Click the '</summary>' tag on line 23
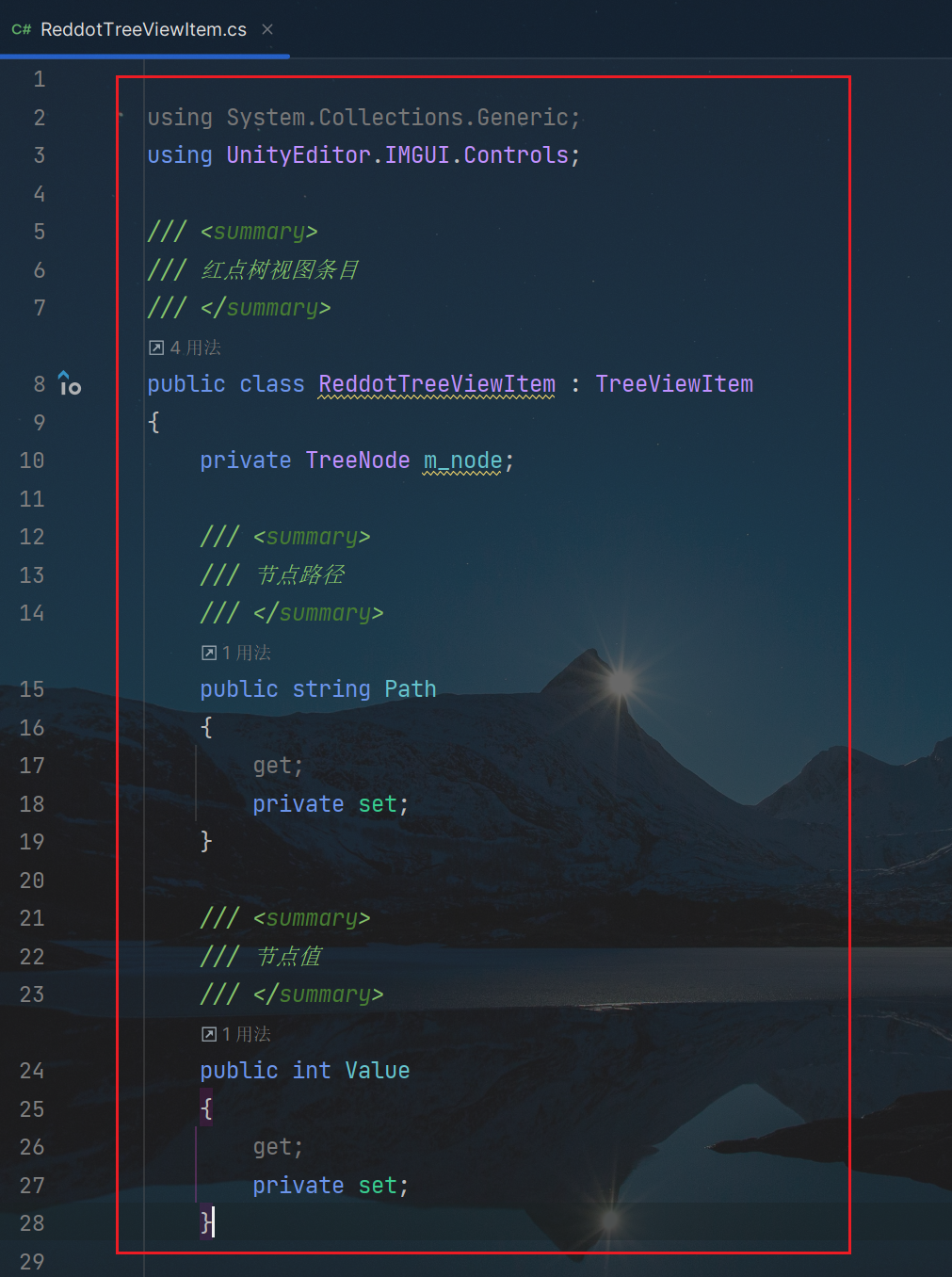 click(318, 994)
